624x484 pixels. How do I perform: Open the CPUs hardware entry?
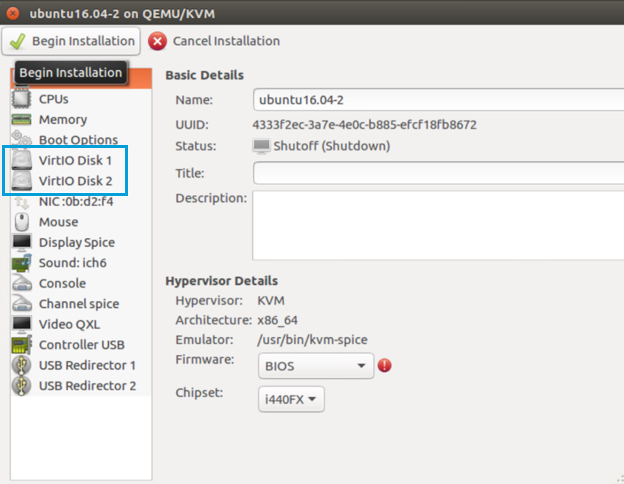(x=81, y=99)
